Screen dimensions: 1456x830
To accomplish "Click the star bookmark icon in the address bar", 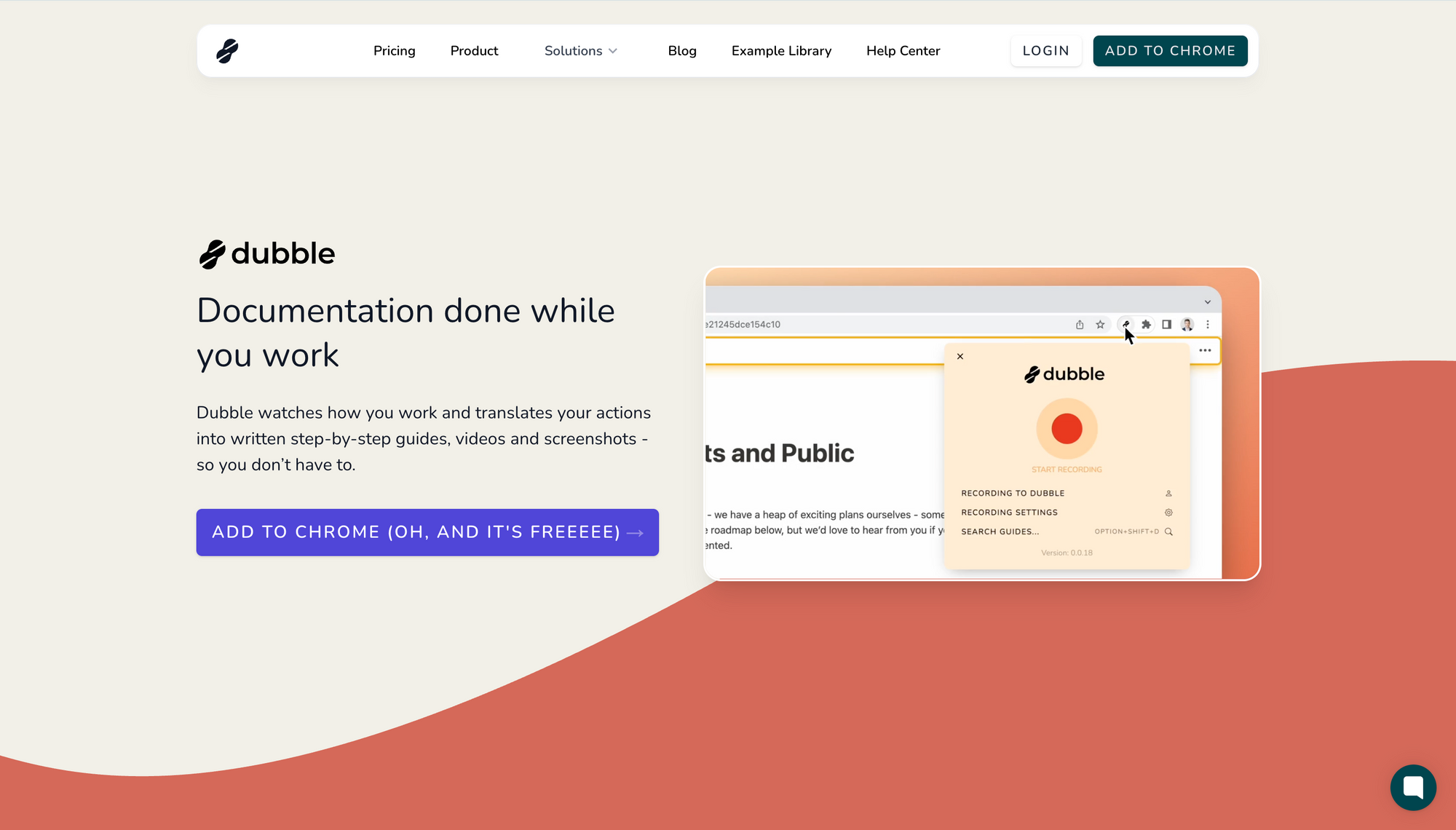I will pyautogui.click(x=1100, y=325).
